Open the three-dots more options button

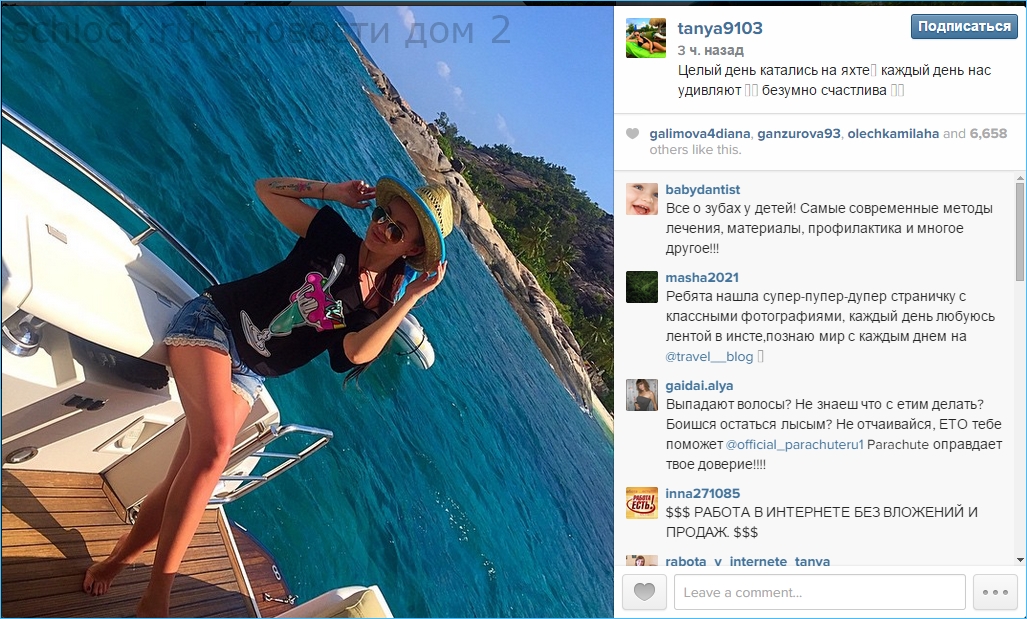995,592
